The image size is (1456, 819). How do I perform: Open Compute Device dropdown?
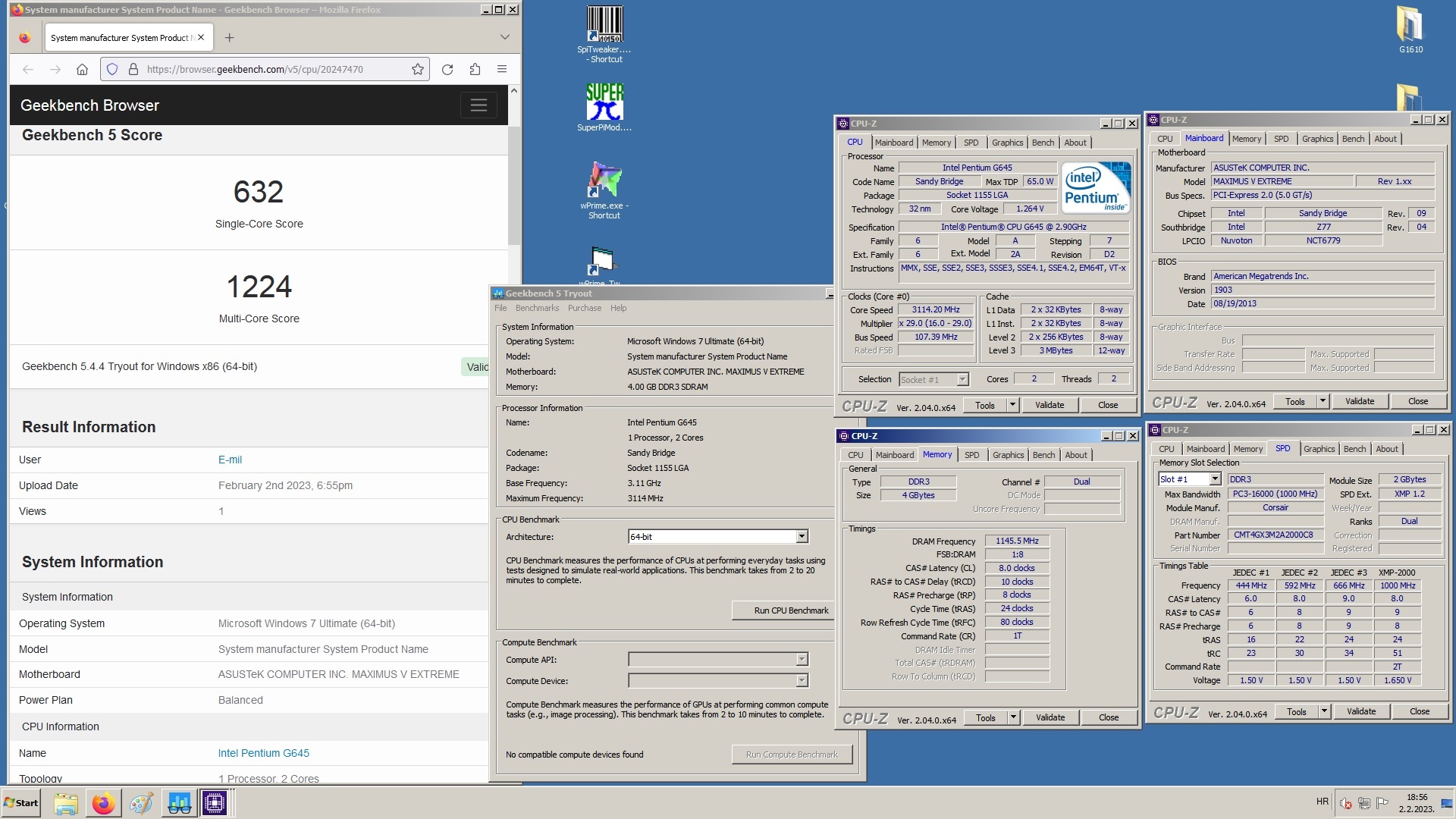802,681
